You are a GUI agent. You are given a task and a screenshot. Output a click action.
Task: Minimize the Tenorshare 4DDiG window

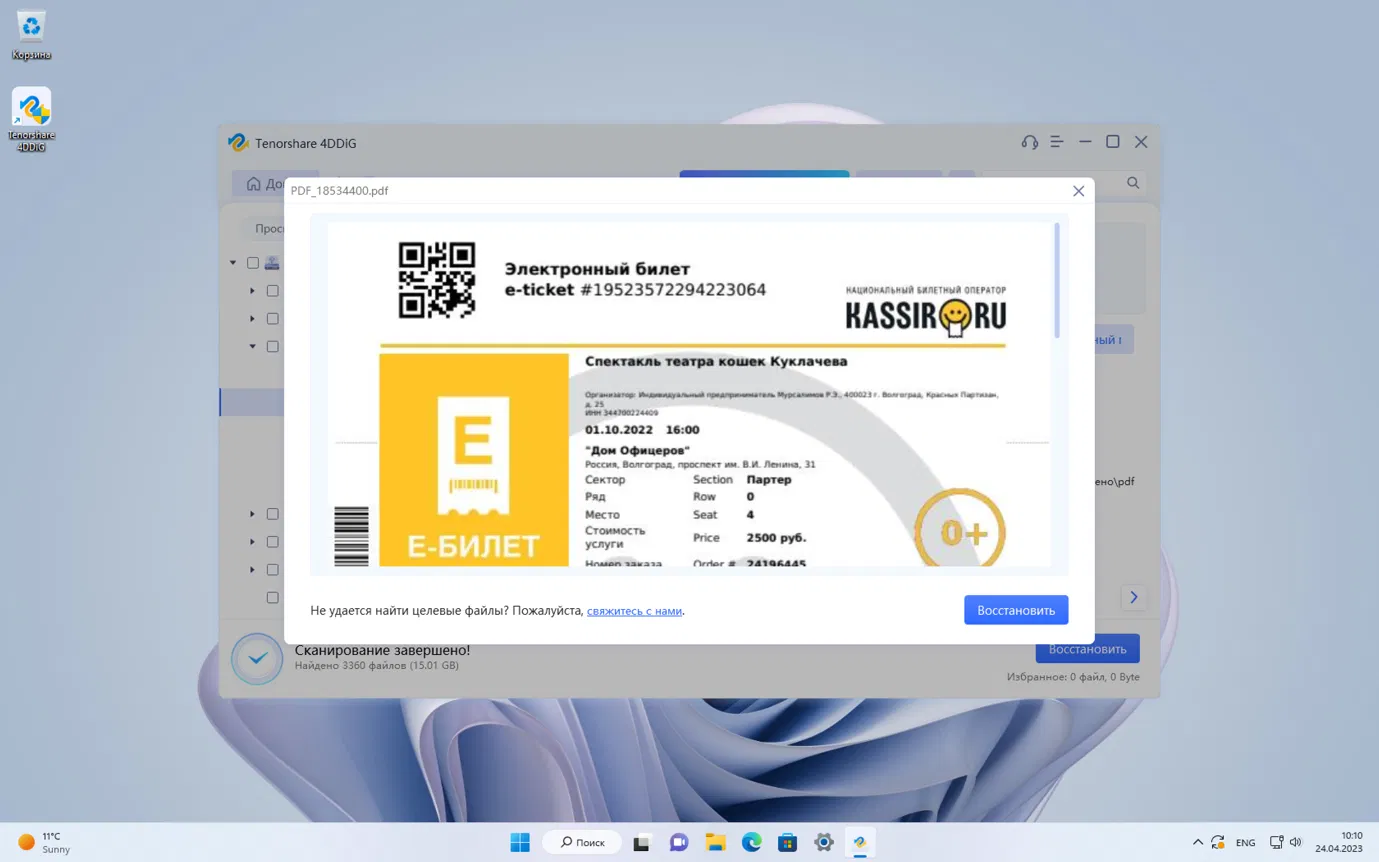click(1085, 143)
